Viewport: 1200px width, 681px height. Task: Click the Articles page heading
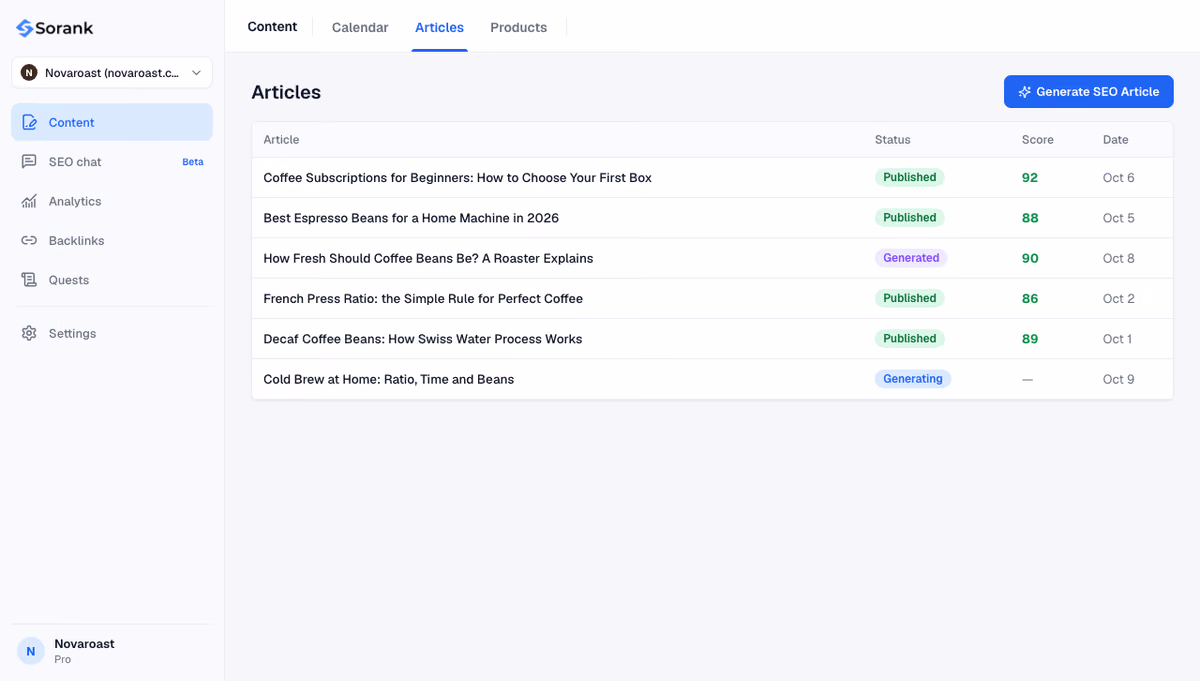click(286, 92)
